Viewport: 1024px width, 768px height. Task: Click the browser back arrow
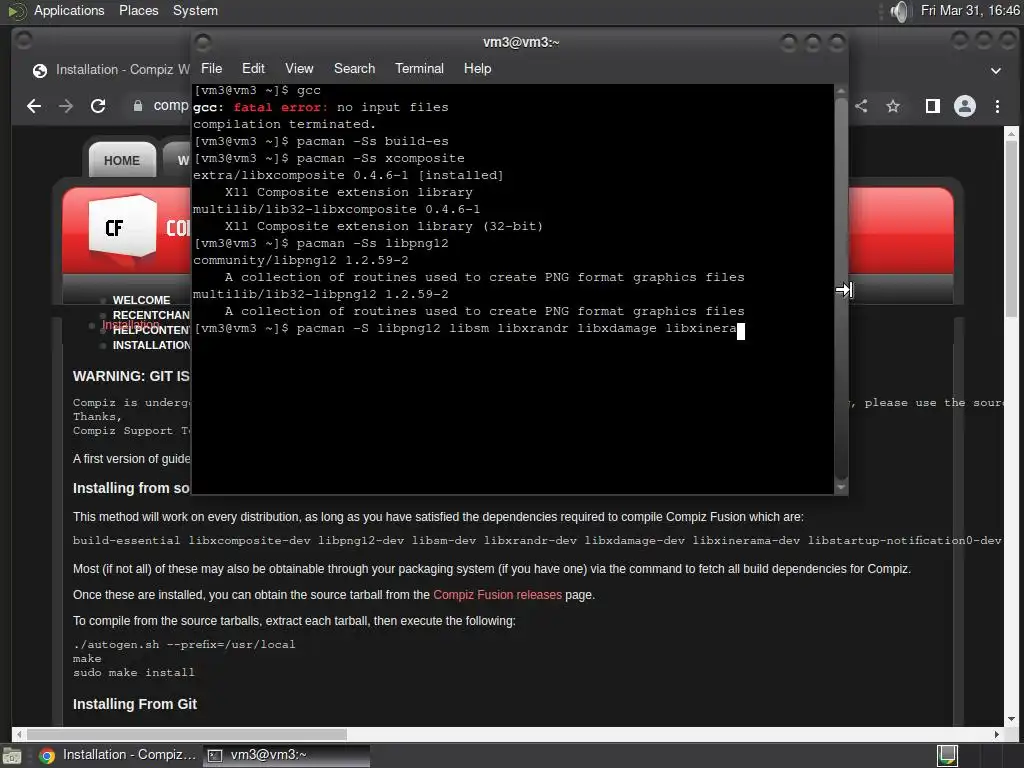click(x=34, y=106)
